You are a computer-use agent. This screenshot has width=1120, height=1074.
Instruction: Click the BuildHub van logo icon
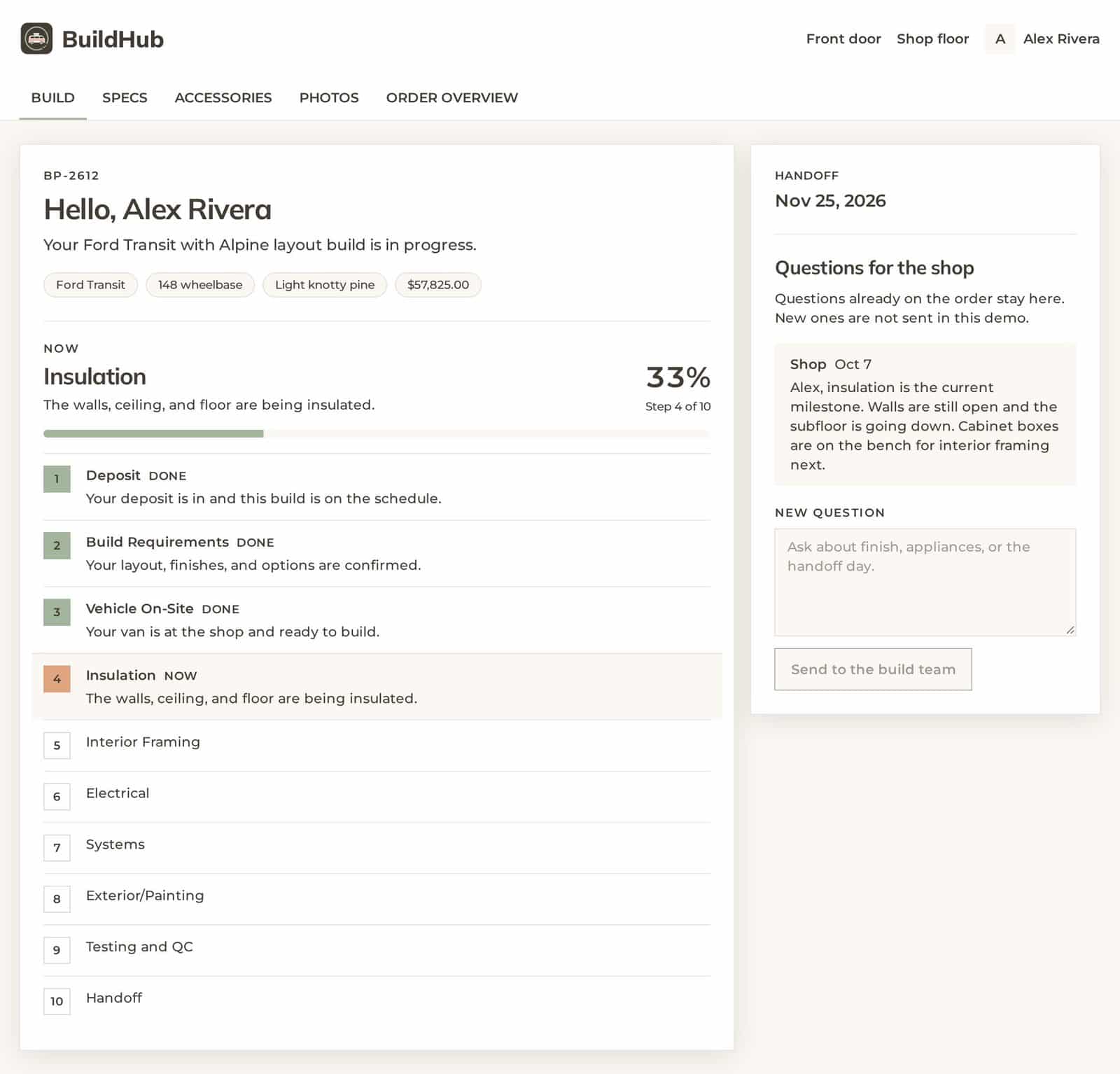click(x=36, y=39)
